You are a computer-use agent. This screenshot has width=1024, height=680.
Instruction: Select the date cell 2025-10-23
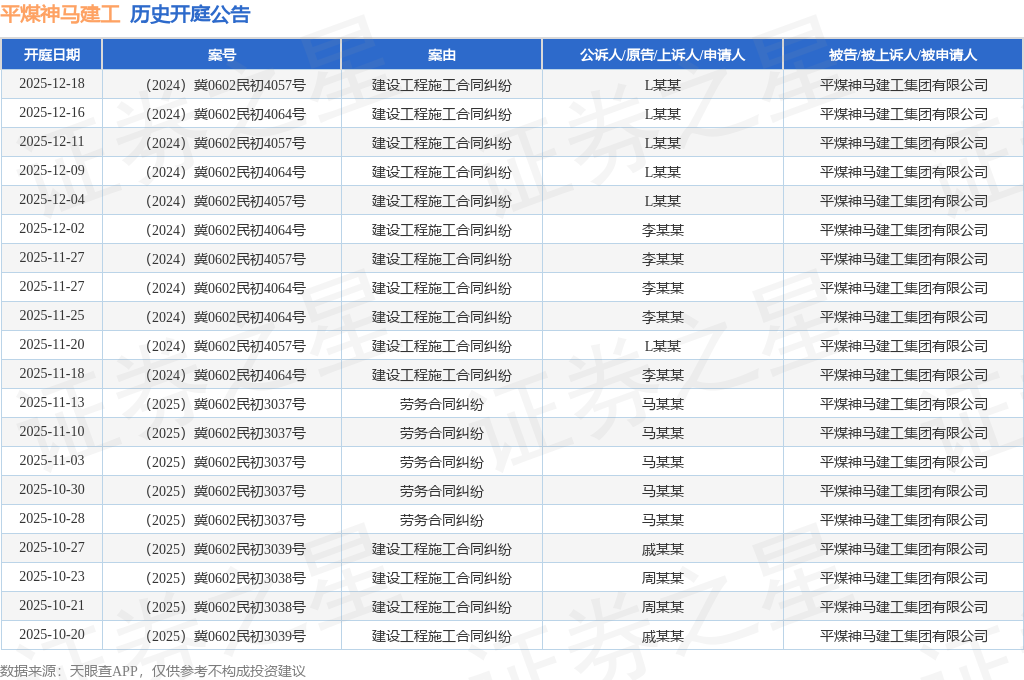[x=52, y=577]
